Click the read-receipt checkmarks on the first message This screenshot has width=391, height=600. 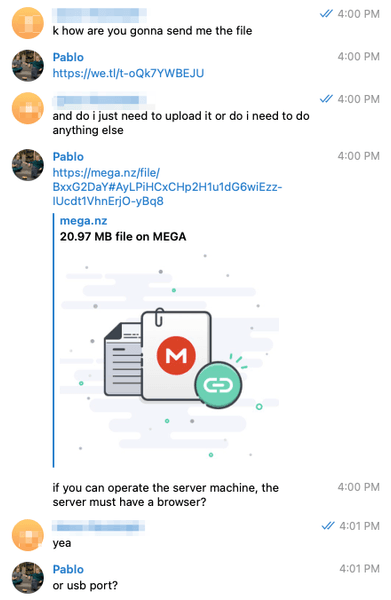click(x=326, y=14)
